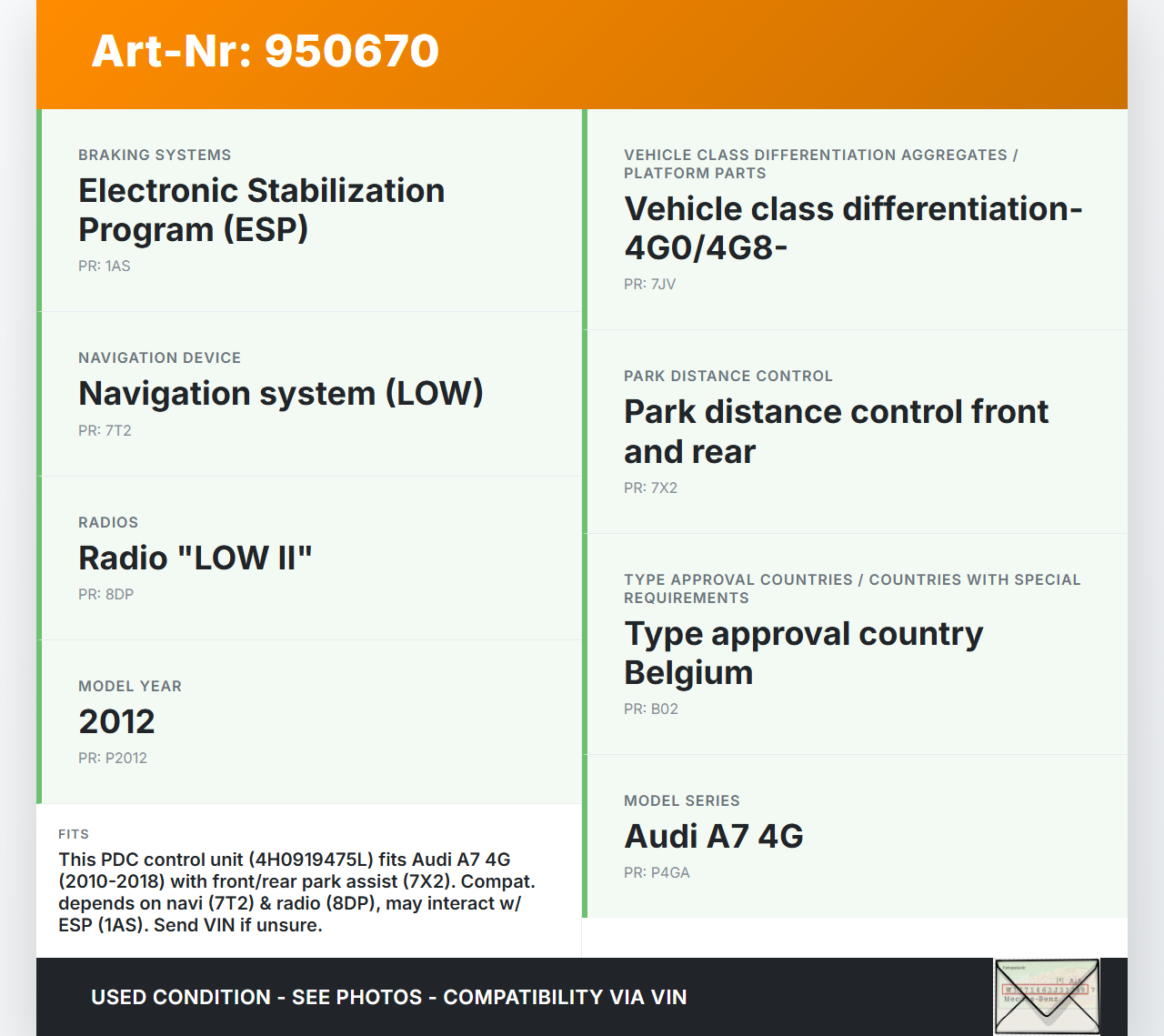Select the Audi A7 4G model series
The width and height of the screenshot is (1164, 1036).
click(x=713, y=836)
